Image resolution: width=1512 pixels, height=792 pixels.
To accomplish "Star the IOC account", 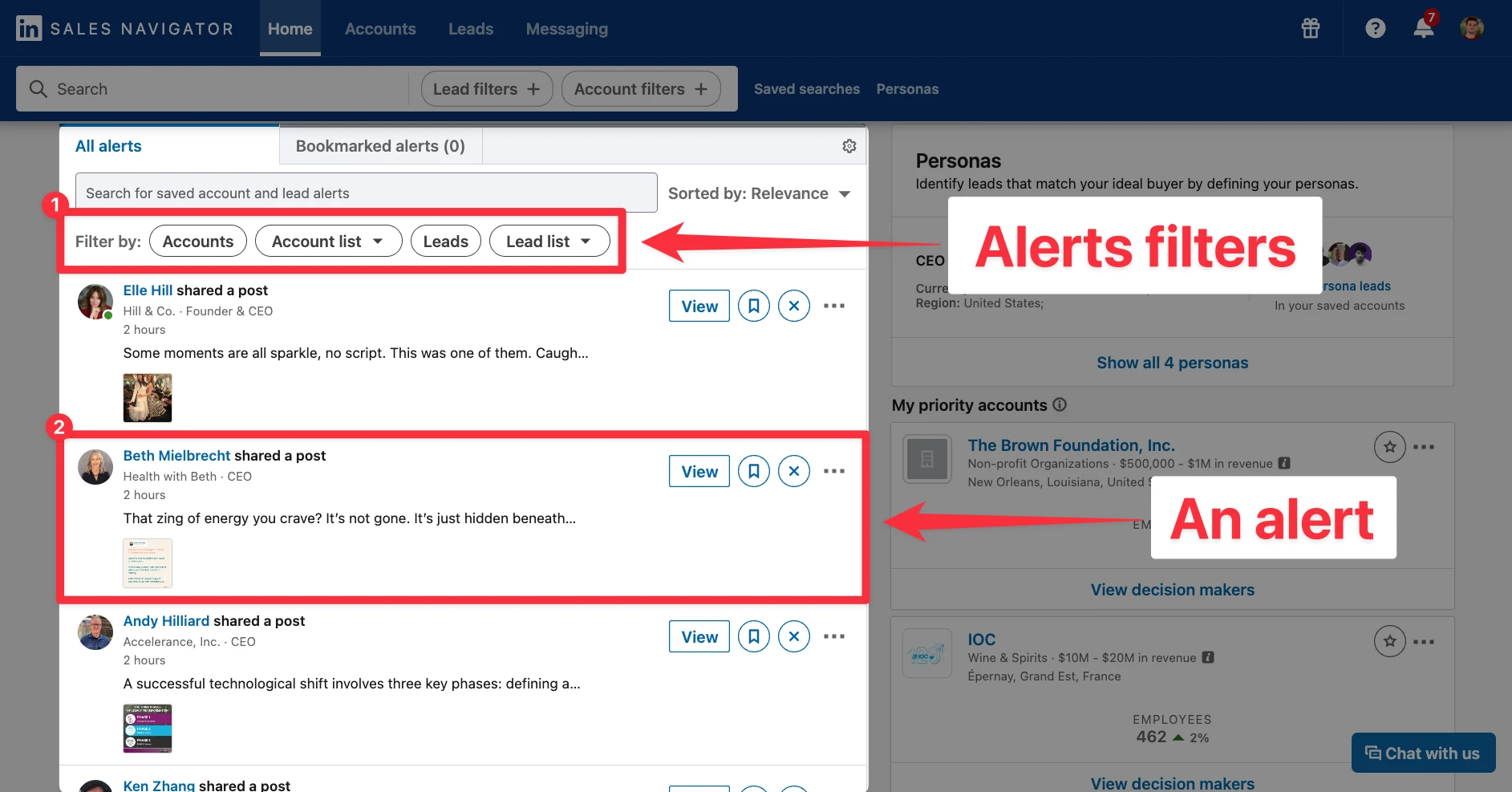I will 1390,641.
